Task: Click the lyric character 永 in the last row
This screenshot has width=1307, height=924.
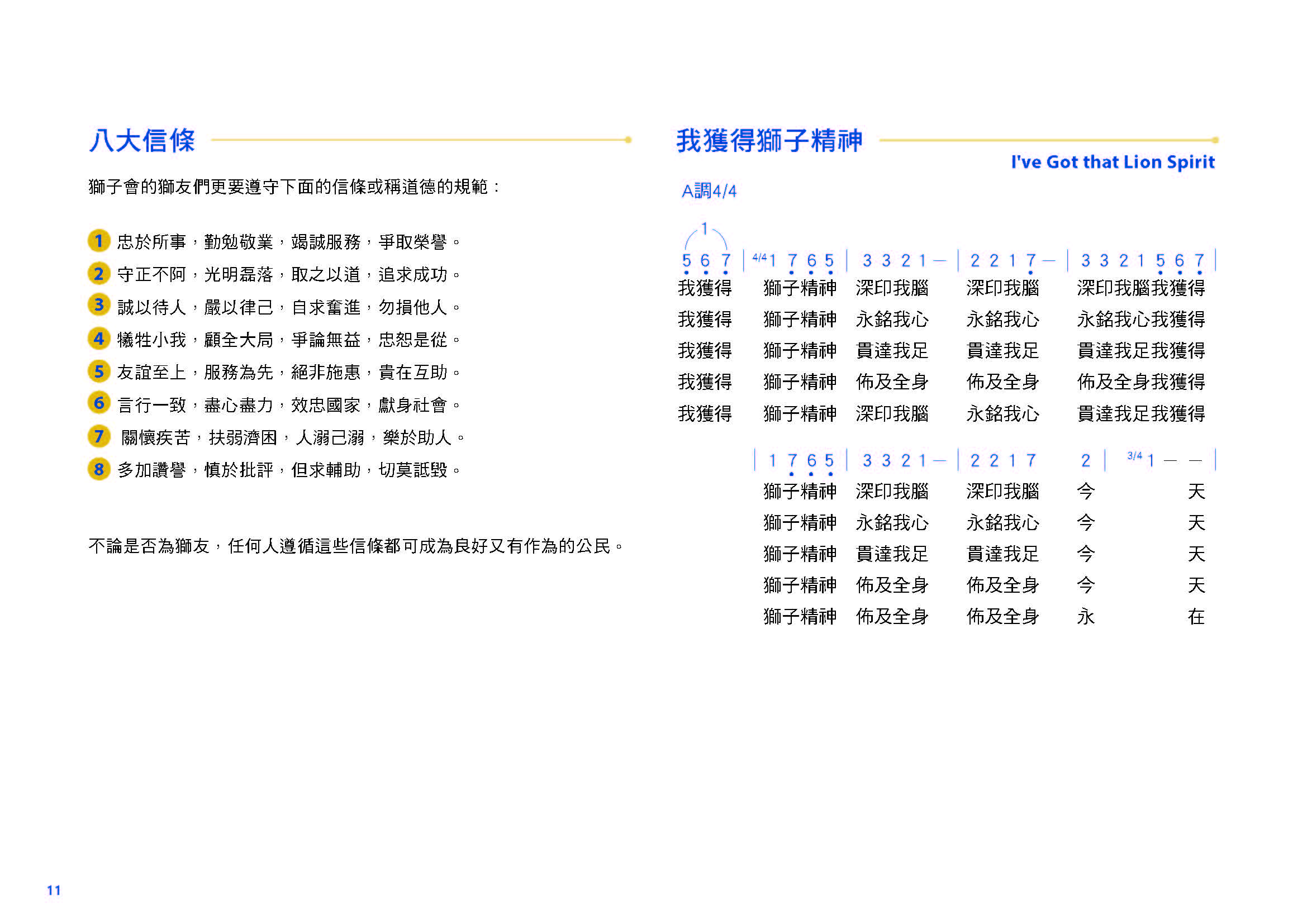Action: tap(1086, 616)
